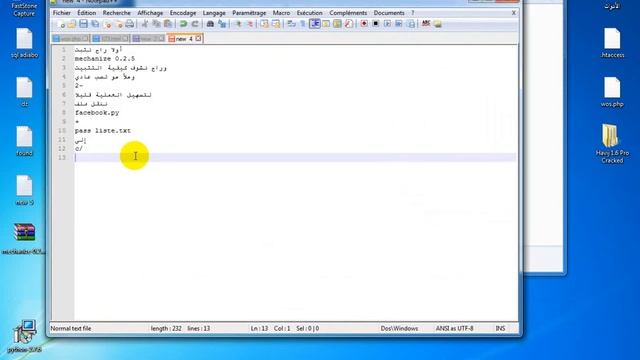Screen dimensions: 640x360
Task: Open the Macro menu
Action: click(281, 13)
